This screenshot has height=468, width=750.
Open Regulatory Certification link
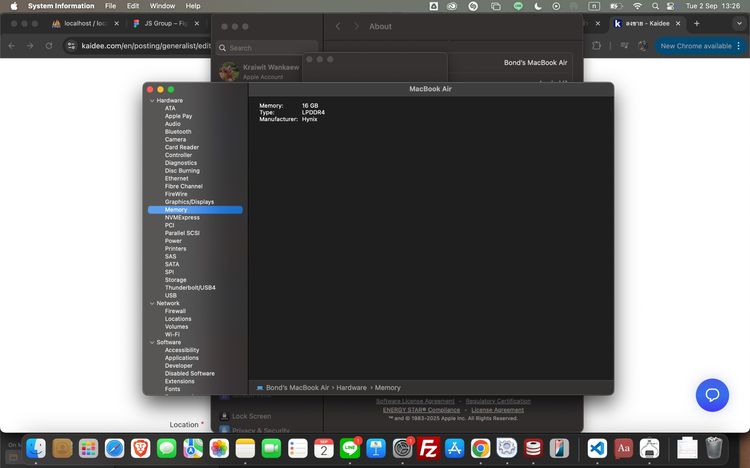[498, 401]
